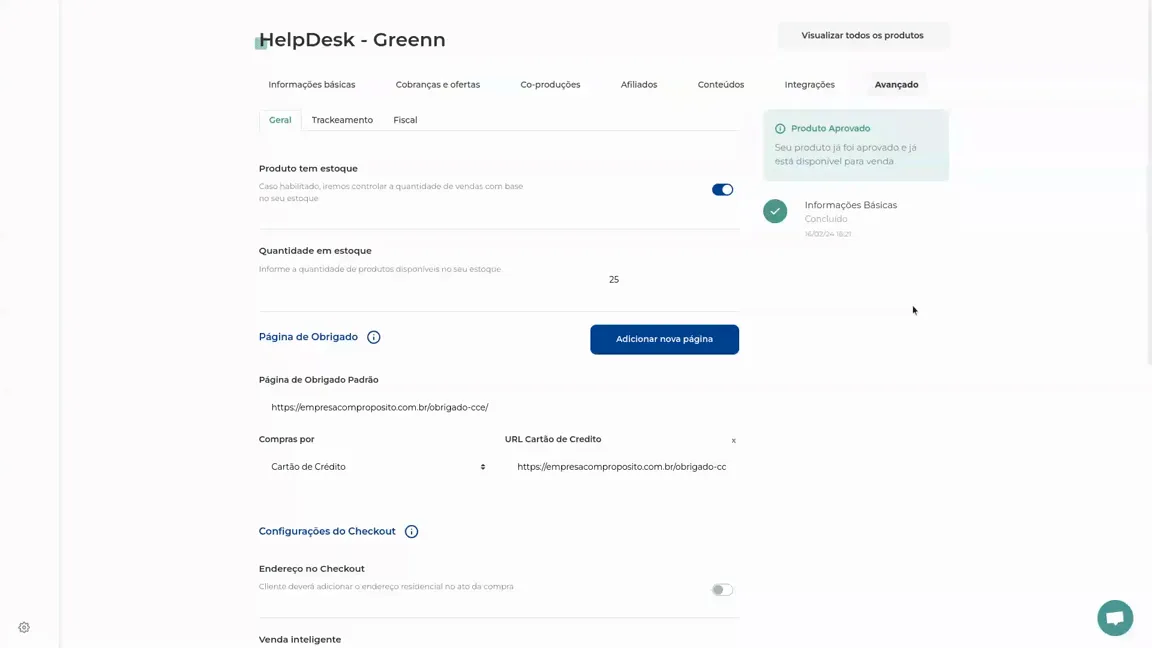Image resolution: width=1152 pixels, height=648 pixels.
Task: Show info for Configurações do Checkout
Action: (x=411, y=531)
